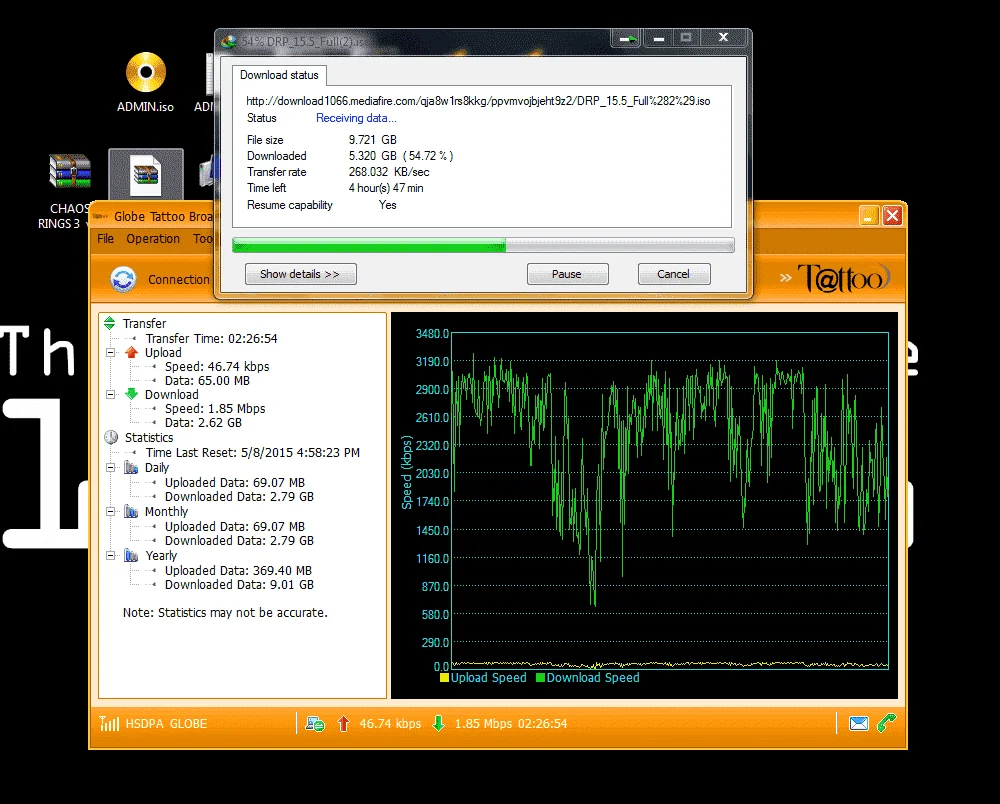Click the Statistics clock icon
Image resolution: width=1000 pixels, height=804 pixels.
[111, 437]
